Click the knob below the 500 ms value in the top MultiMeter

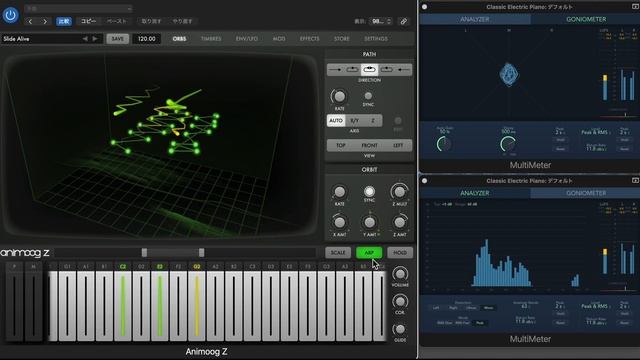[x=508, y=144]
